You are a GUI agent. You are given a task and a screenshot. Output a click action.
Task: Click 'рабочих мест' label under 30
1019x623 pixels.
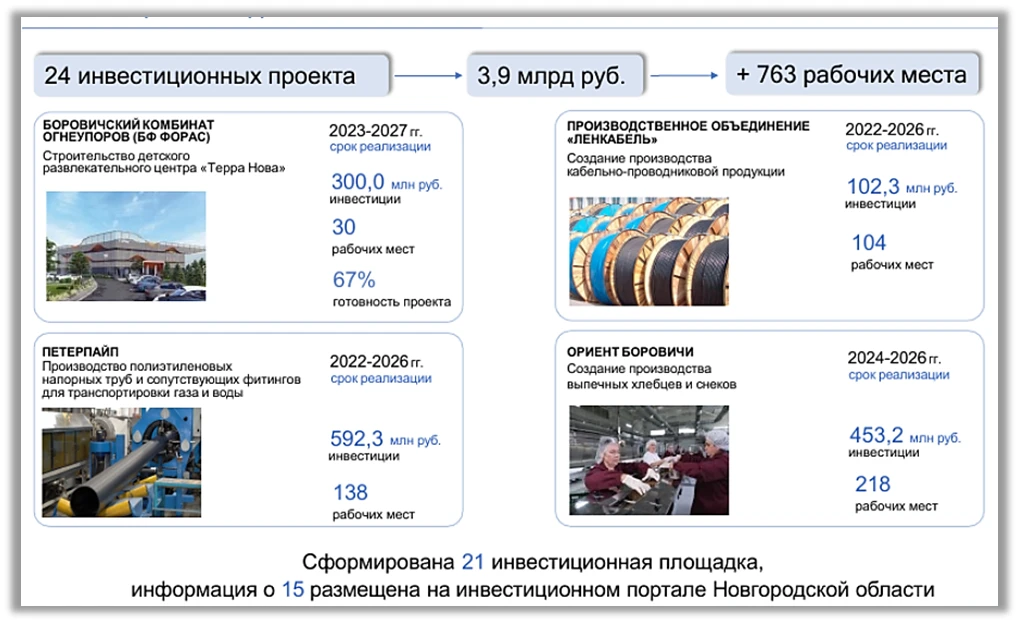click(x=373, y=249)
